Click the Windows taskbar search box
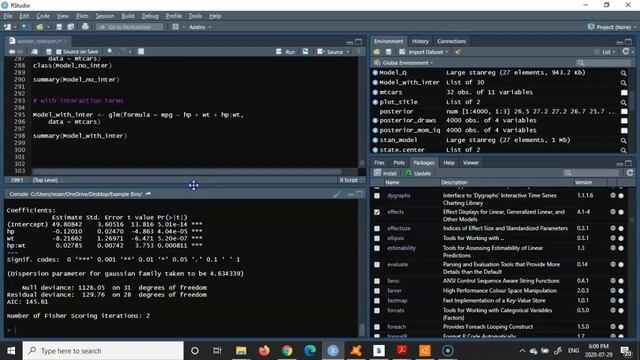This screenshot has width=640, height=360. (x=103, y=351)
